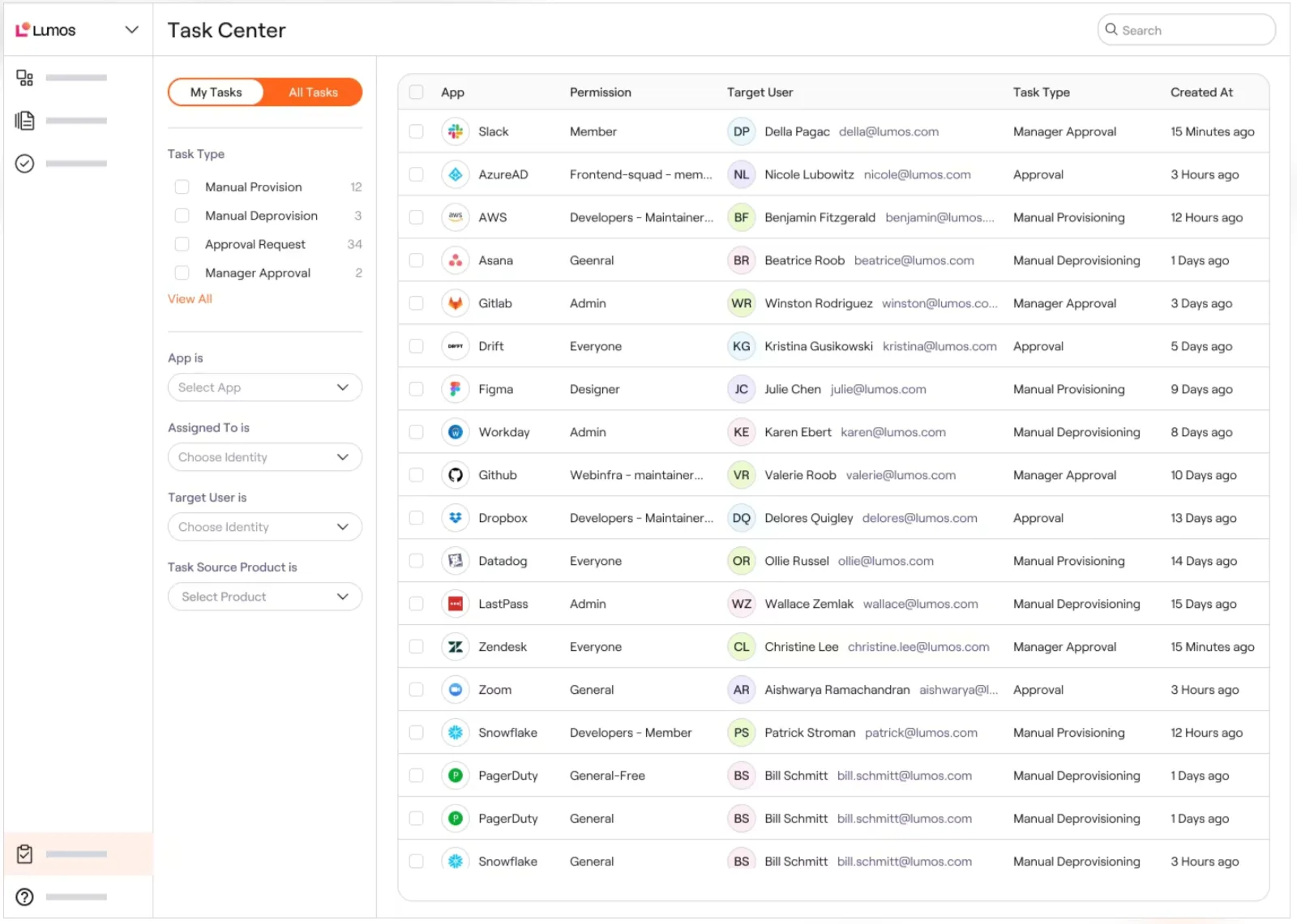Open julie@lumos.com email link
Viewport: 1297px width, 924px height.
click(878, 389)
